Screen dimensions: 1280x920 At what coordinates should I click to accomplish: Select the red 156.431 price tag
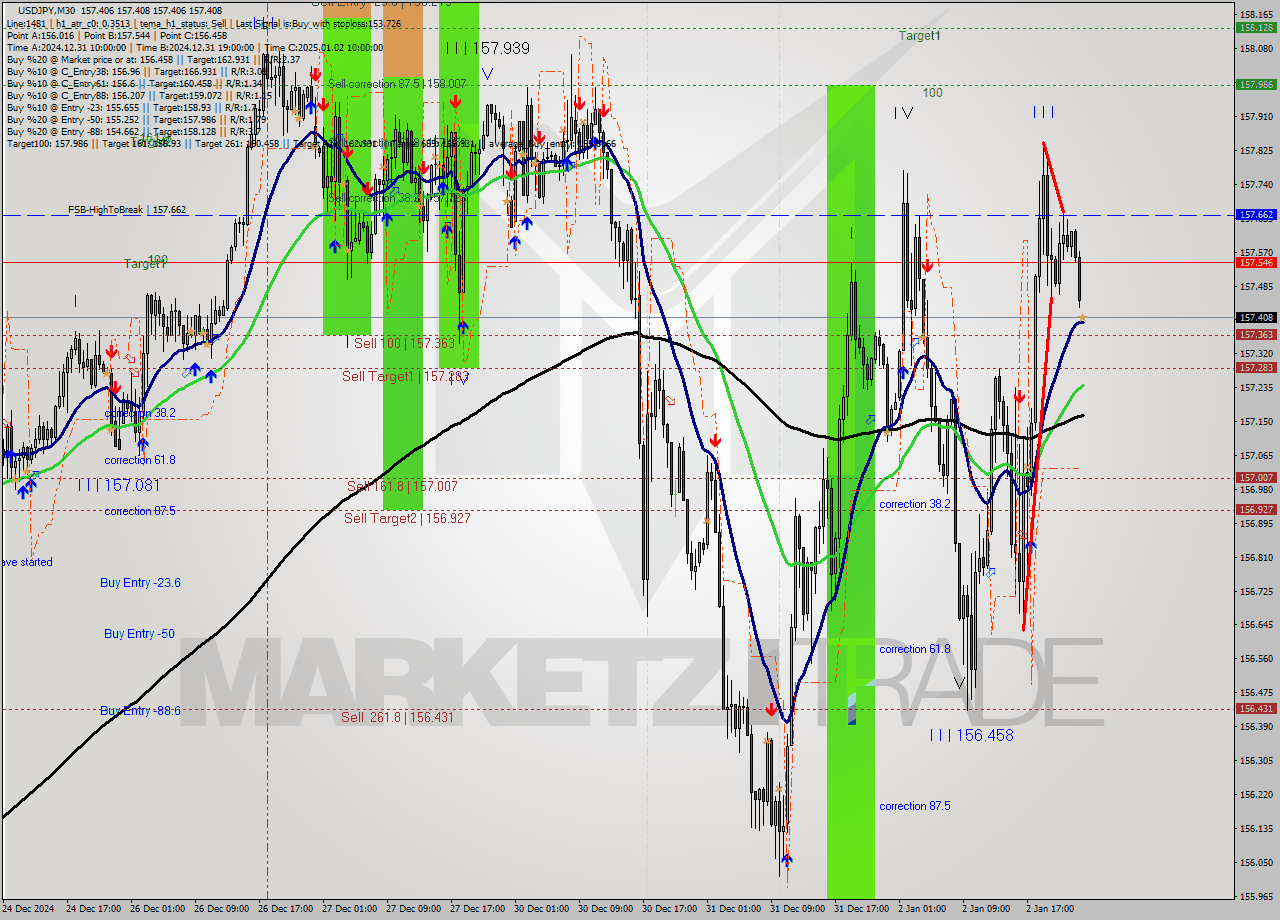[1256, 708]
